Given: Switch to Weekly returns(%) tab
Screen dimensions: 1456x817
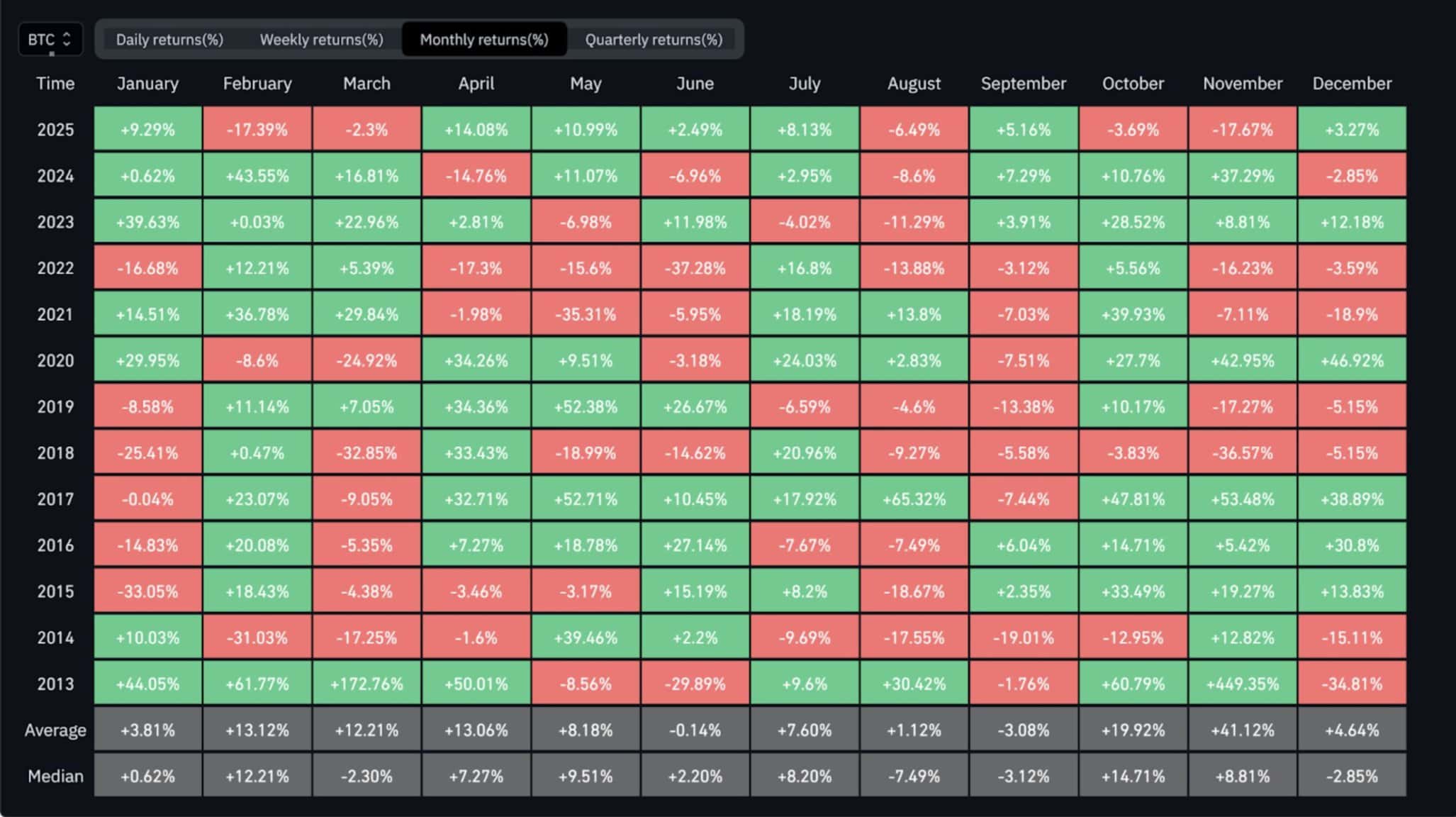Looking at the screenshot, I should click(321, 40).
